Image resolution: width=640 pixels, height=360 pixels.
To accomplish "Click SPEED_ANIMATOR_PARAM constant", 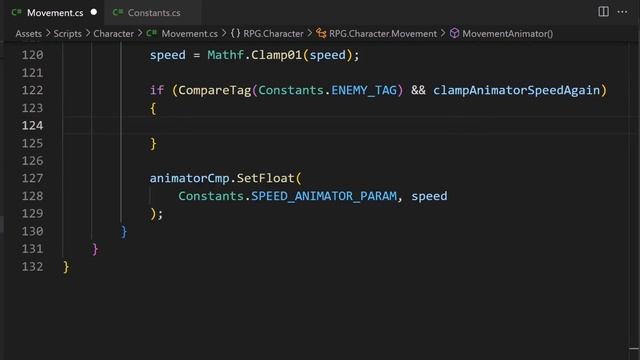I will 324,196.
